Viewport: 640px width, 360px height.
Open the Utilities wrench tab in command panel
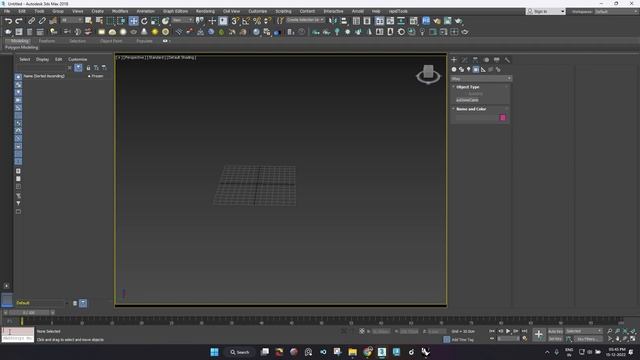coord(507,60)
